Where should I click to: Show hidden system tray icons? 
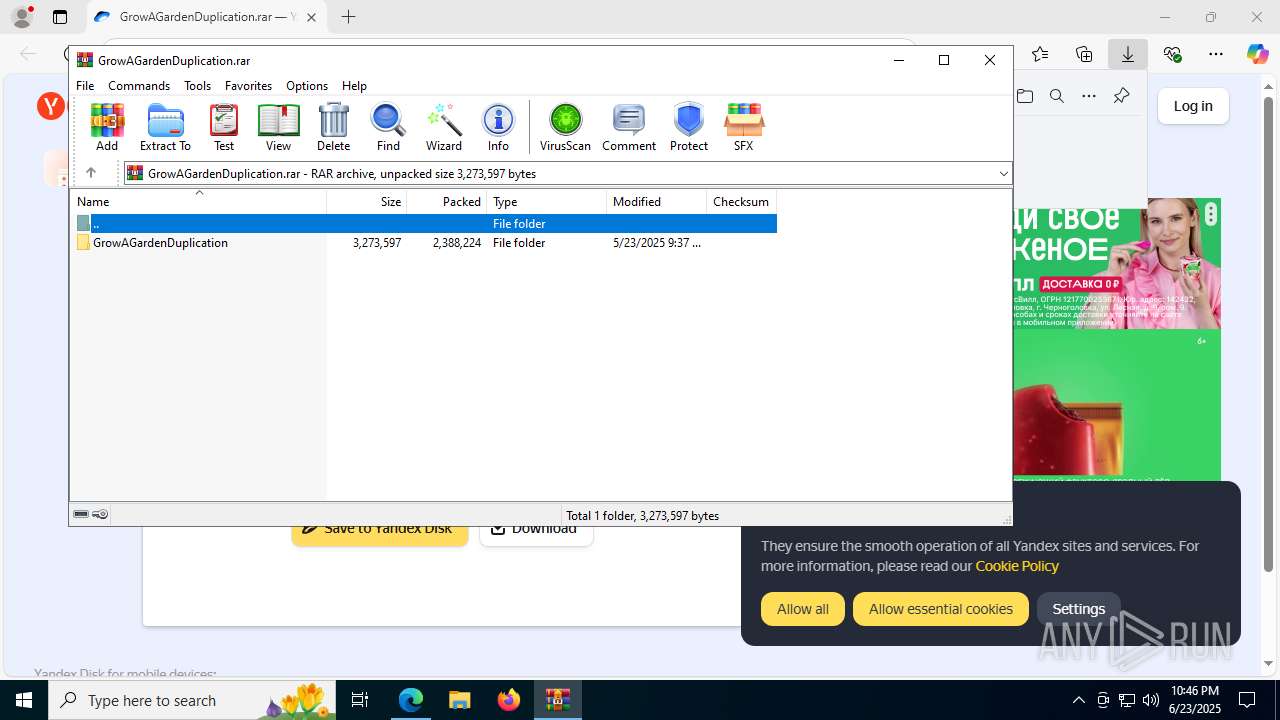(x=1078, y=700)
